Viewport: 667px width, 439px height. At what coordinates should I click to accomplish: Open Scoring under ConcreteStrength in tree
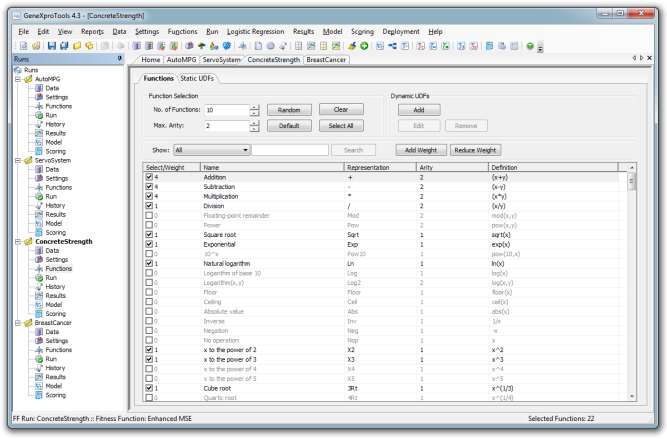[56, 314]
